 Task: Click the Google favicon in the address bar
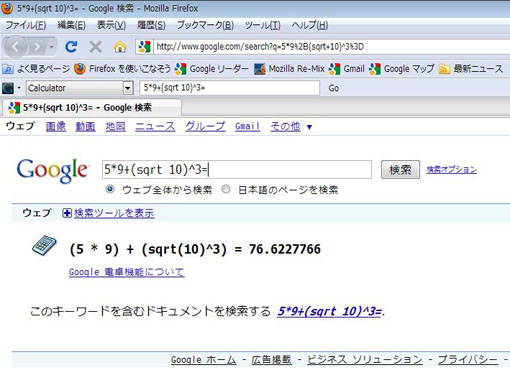[144, 47]
